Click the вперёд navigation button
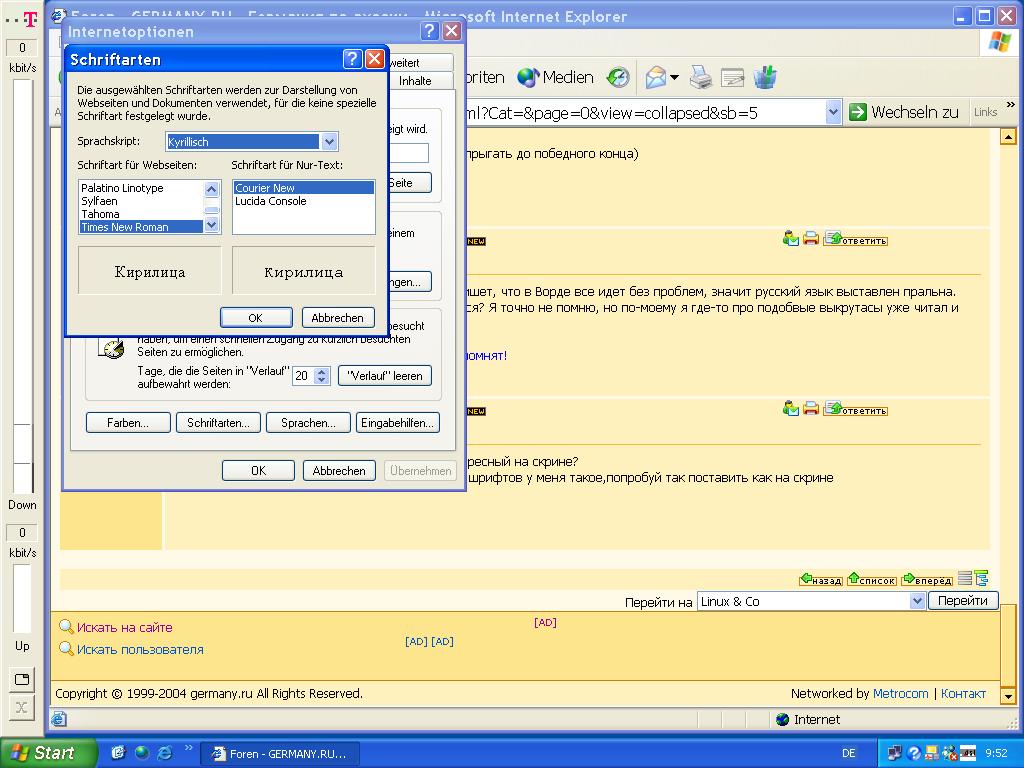 pos(927,579)
